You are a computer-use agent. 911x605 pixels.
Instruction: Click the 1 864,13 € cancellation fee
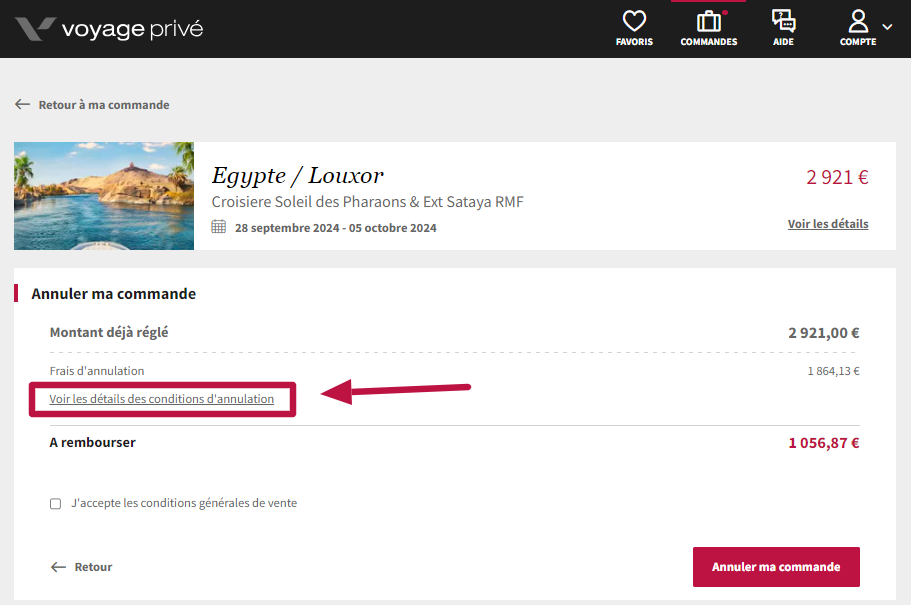point(834,371)
